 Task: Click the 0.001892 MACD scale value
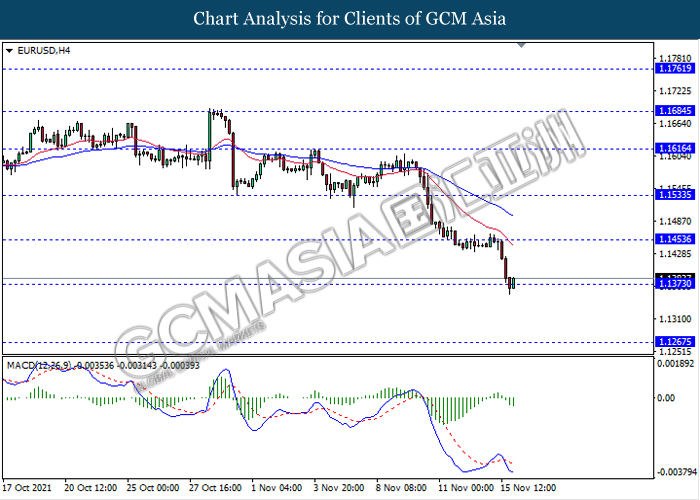(x=675, y=363)
